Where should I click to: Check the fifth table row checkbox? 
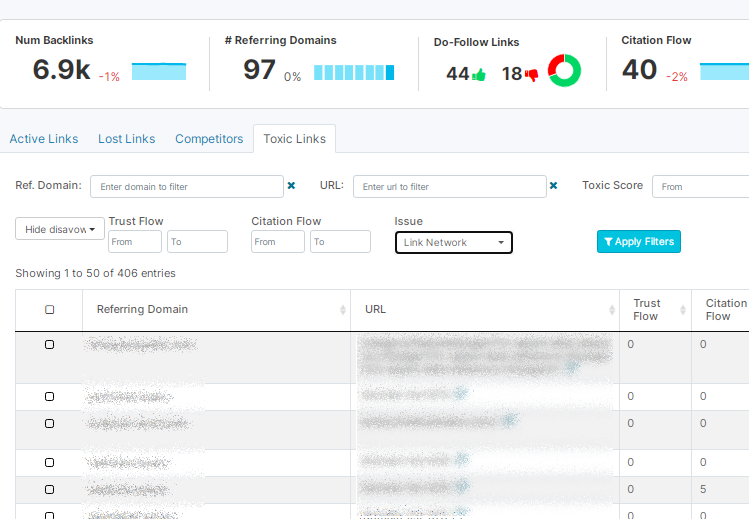[50, 489]
